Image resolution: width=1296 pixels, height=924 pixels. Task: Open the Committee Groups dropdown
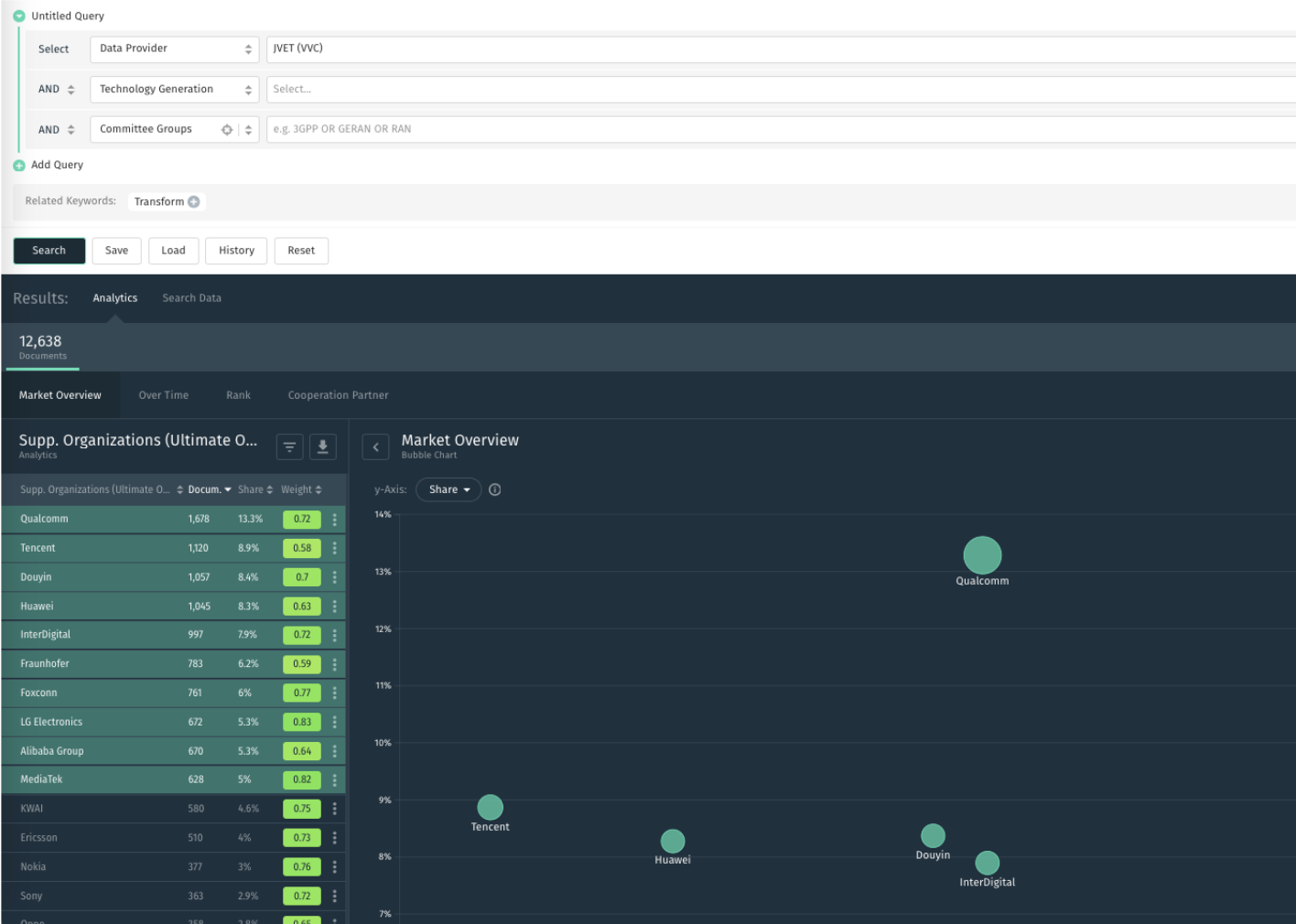248,130
